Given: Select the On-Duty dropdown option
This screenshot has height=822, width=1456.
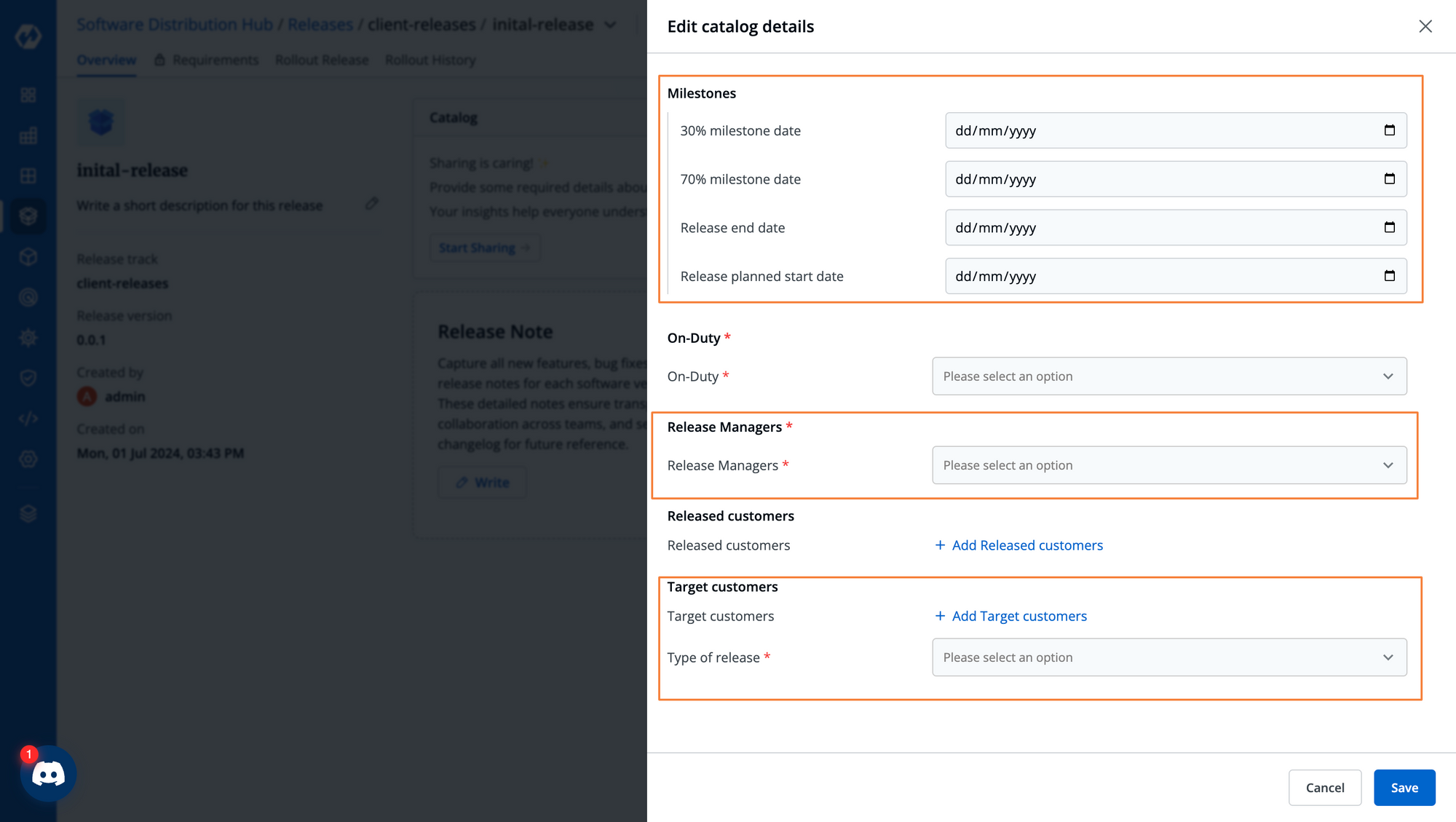Looking at the screenshot, I should point(1169,375).
